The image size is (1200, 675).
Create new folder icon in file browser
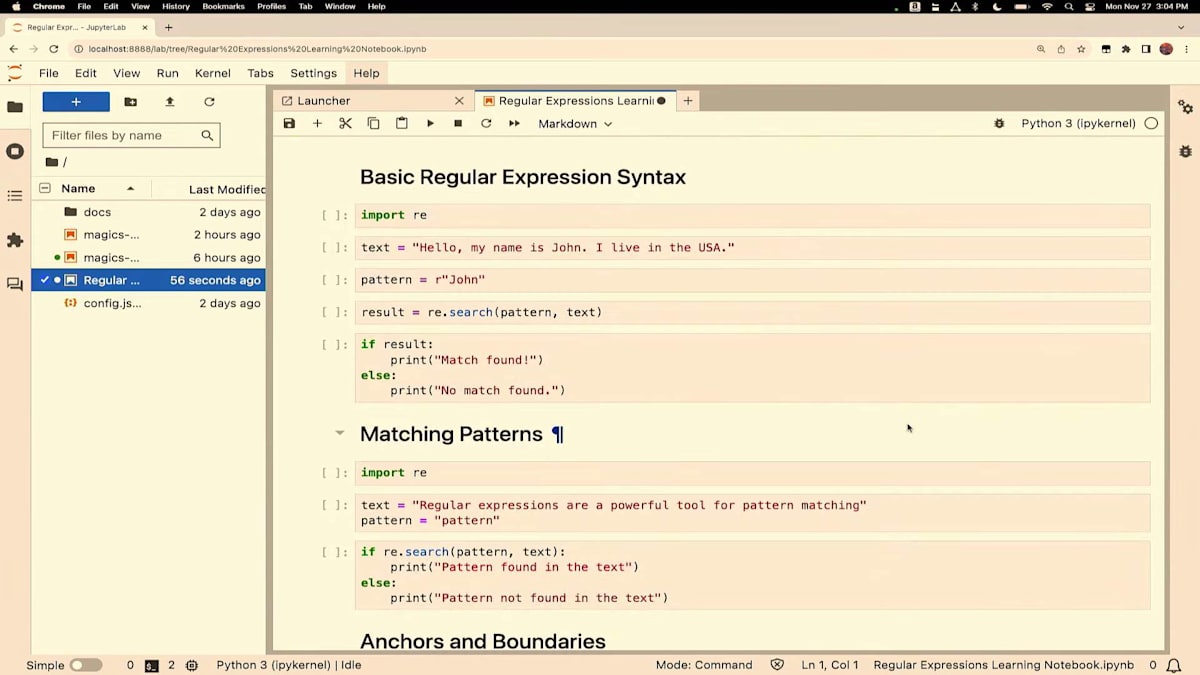pos(131,102)
